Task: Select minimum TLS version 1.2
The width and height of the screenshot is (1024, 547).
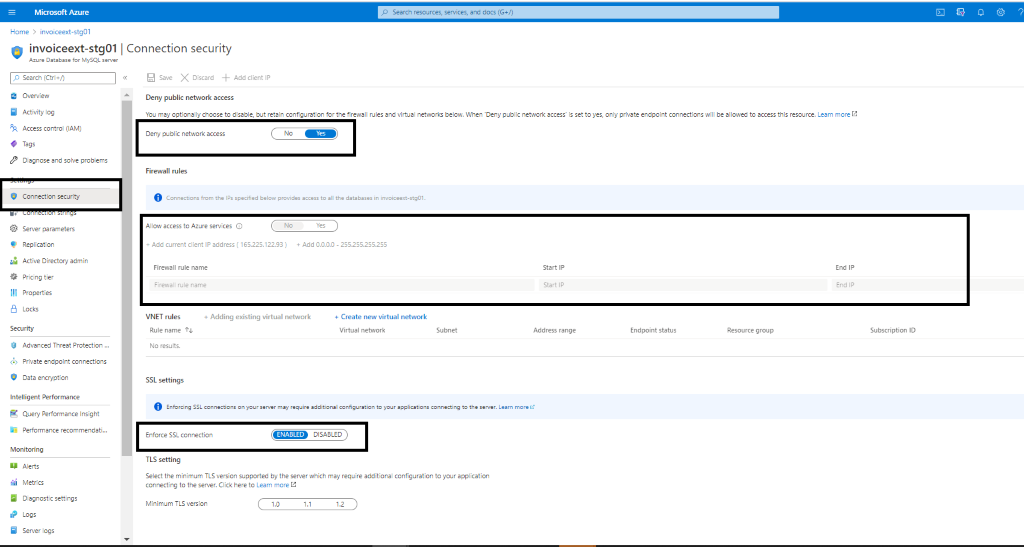Action: [340, 505]
